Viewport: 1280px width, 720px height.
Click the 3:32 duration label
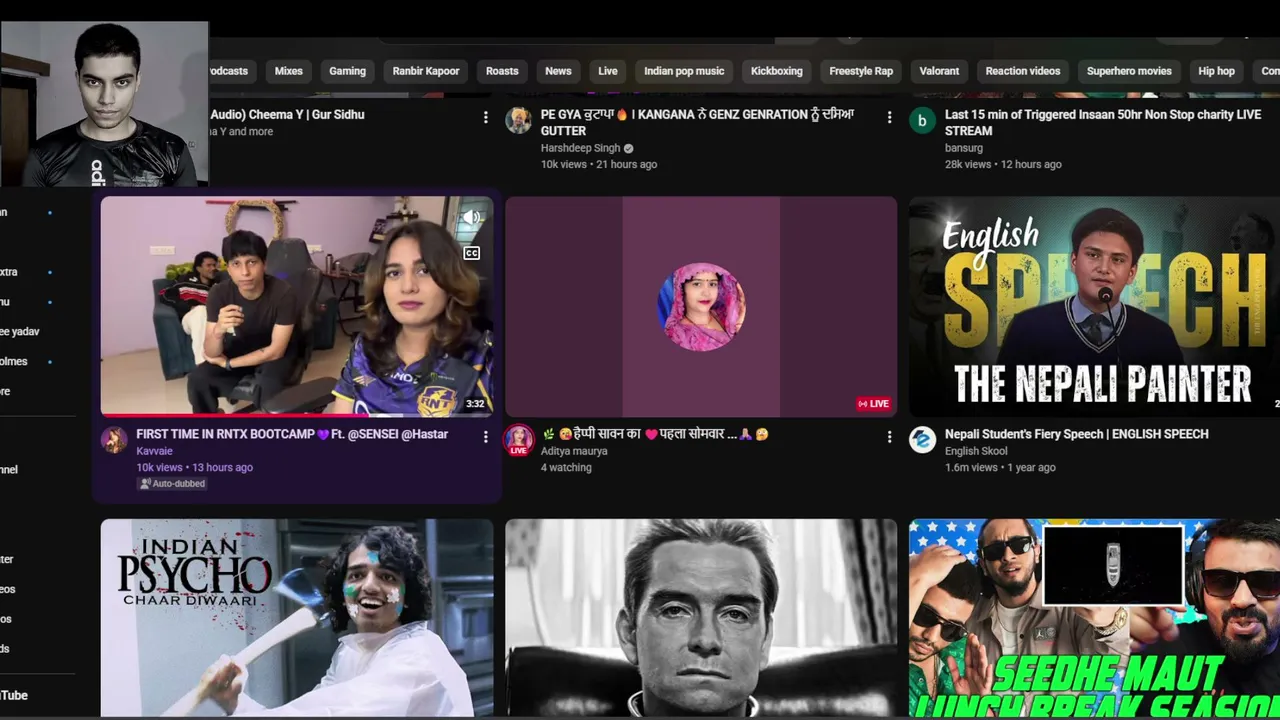[x=475, y=404]
